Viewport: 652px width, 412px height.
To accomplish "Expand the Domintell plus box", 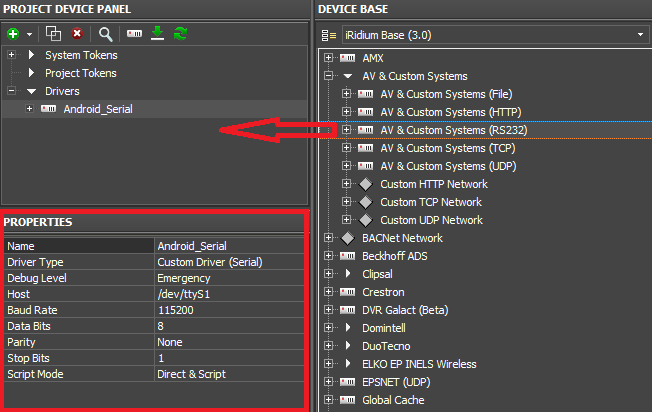I will point(328,328).
